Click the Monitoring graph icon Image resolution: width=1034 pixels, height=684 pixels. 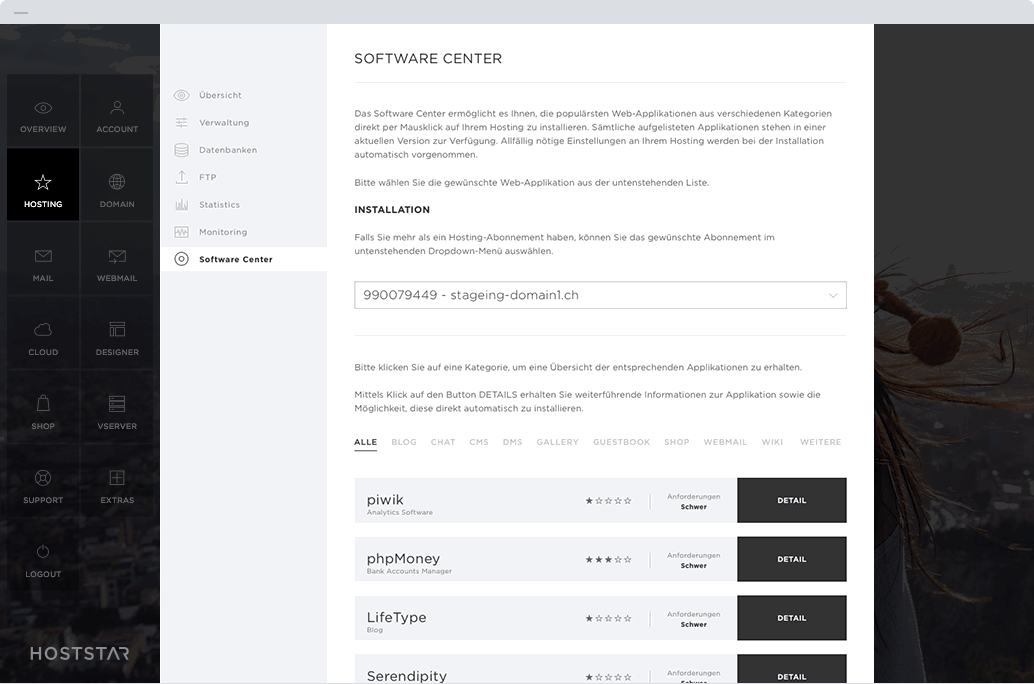tap(181, 232)
